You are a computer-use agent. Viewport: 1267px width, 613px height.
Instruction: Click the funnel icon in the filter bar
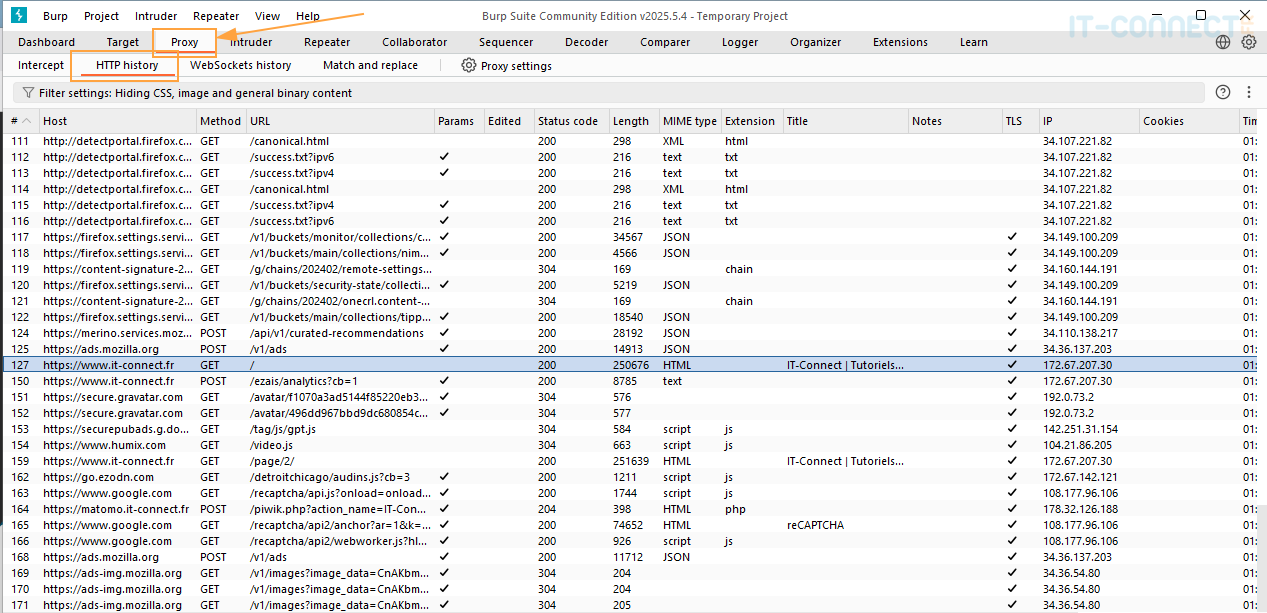click(x=28, y=93)
